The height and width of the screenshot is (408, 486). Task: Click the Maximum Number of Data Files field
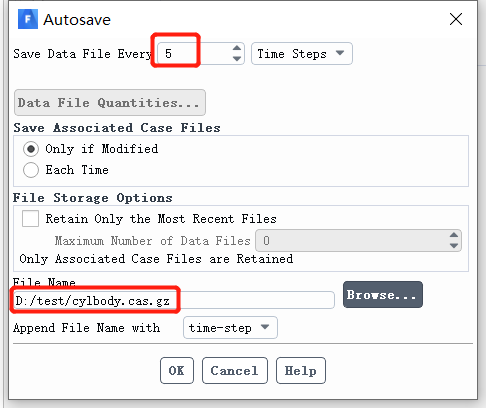pyautogui.click(x=358, y=240)
